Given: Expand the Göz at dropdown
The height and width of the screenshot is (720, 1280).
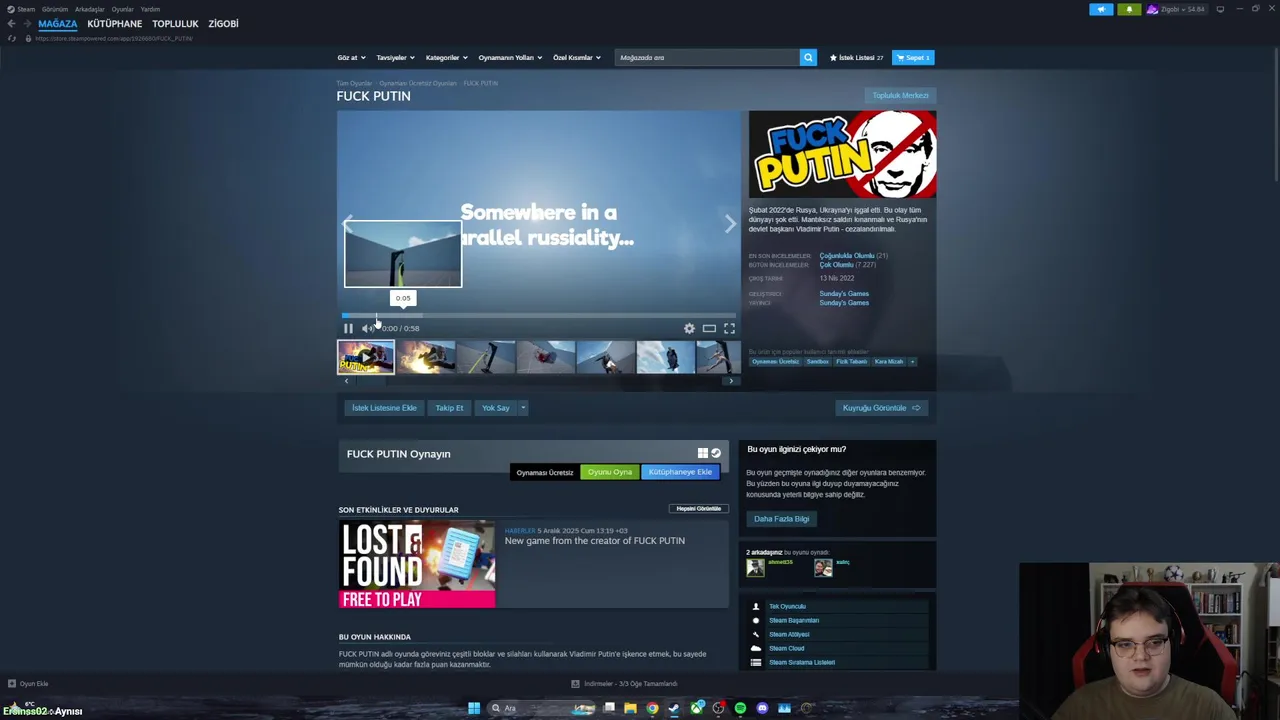Looking at the screenshot, I should (351, 57).
